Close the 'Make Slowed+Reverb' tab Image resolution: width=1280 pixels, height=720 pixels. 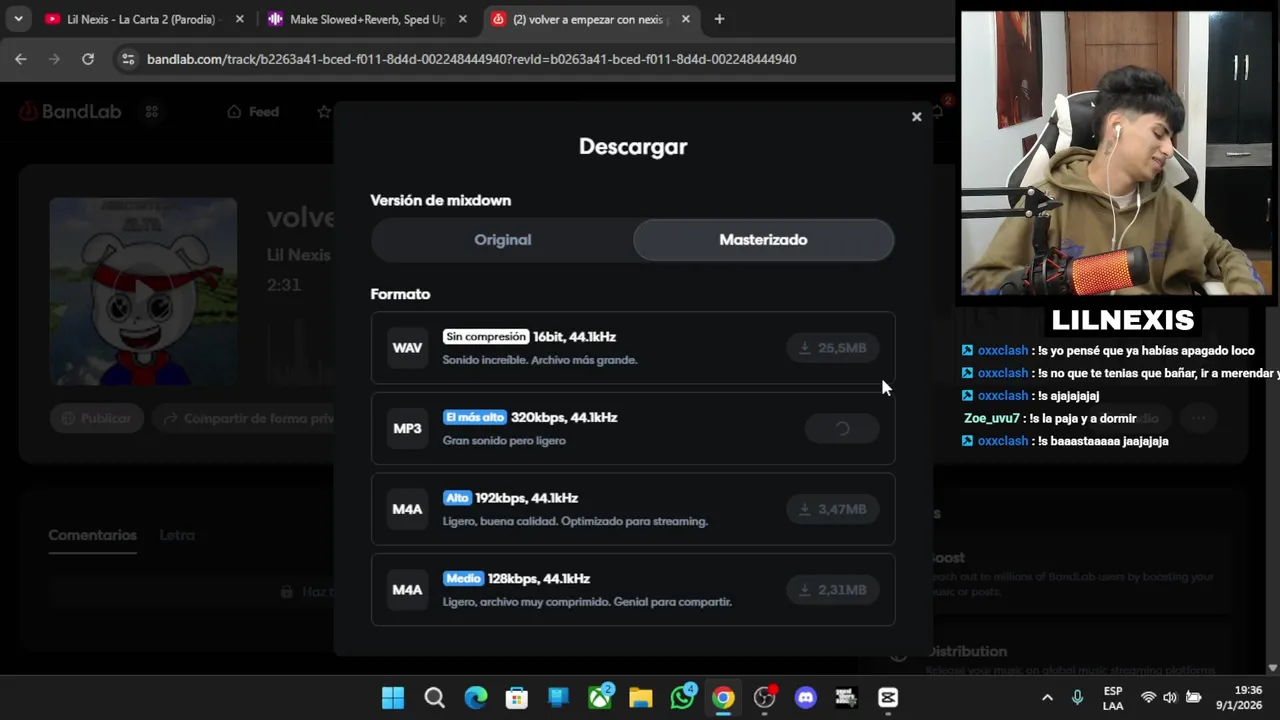[x=462, y=19]
